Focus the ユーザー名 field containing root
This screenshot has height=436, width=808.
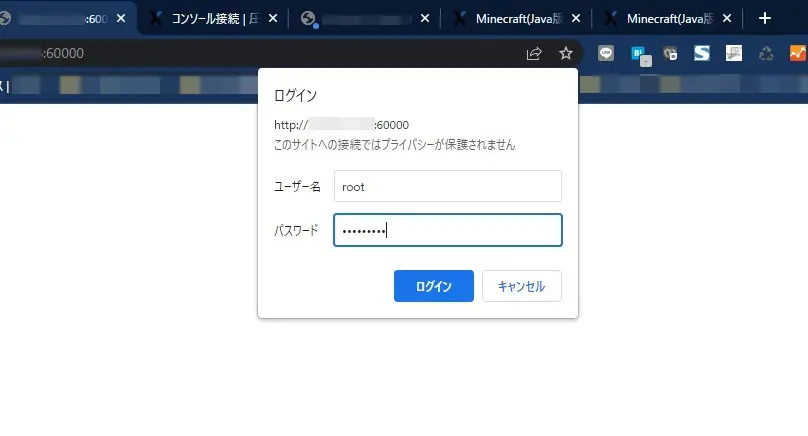click(447, 186)
